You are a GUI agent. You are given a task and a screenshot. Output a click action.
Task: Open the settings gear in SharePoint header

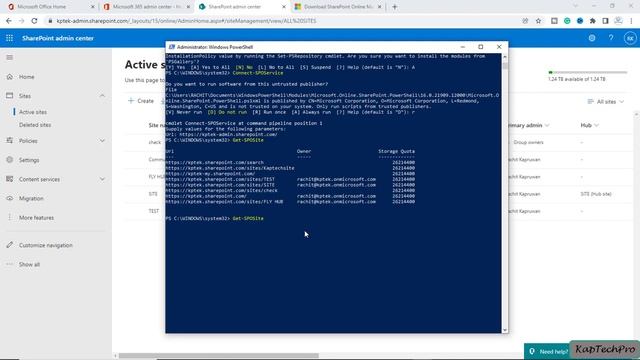[592, 38]
